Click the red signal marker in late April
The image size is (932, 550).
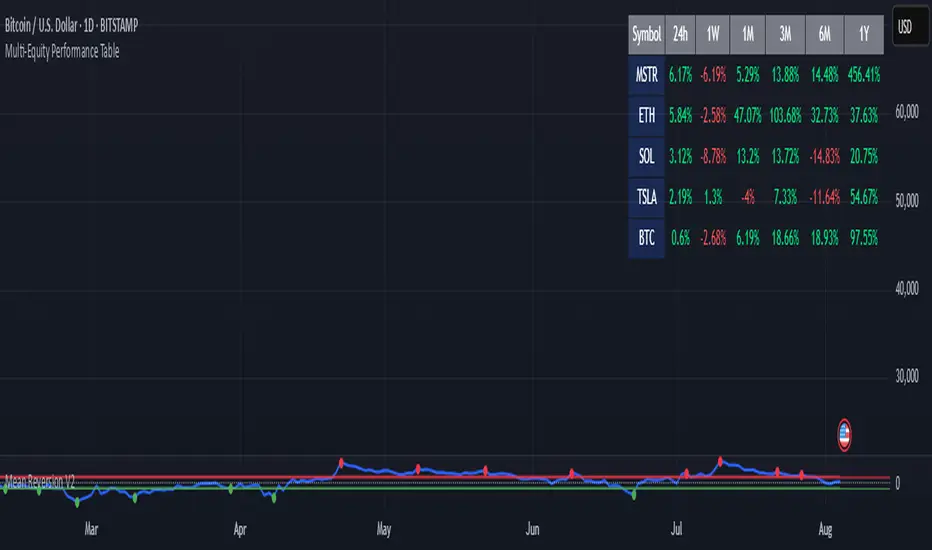342,462
